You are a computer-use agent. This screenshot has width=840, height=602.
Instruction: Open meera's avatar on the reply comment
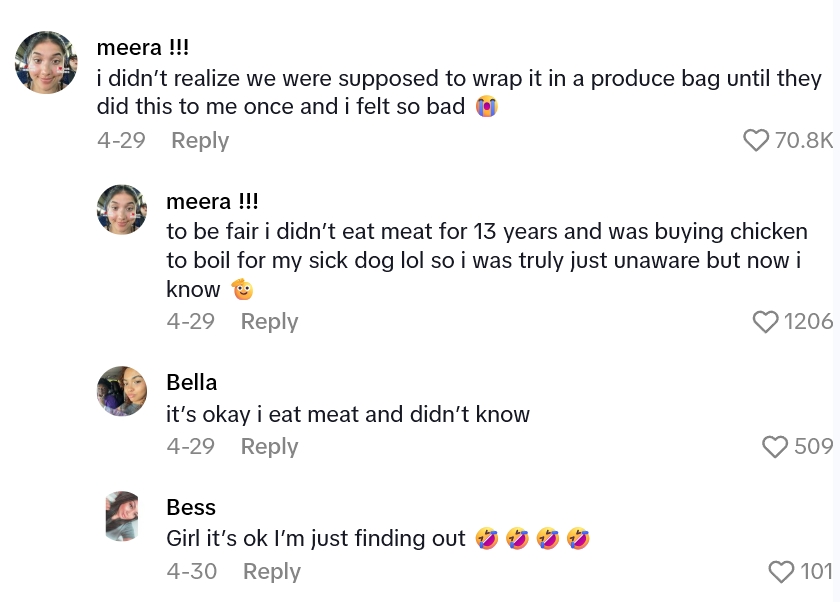point(122,210)
